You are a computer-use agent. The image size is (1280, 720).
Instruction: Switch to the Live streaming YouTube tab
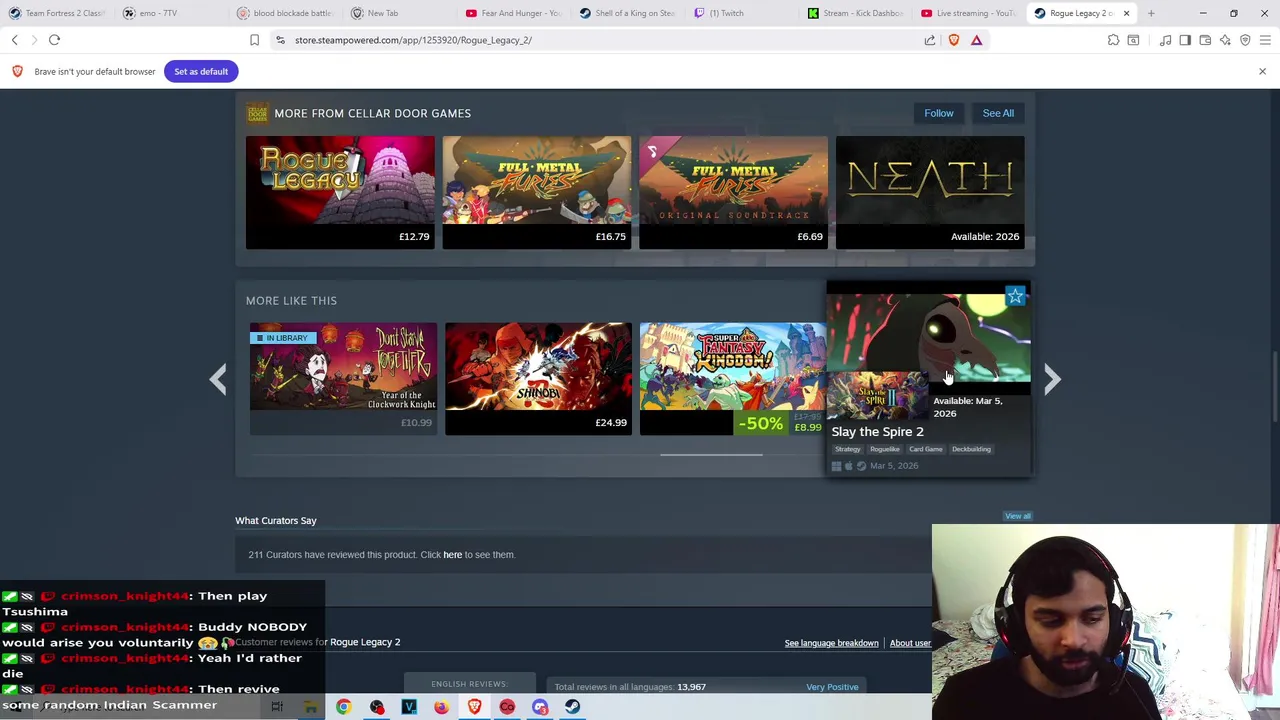click(x=969, y=13)
